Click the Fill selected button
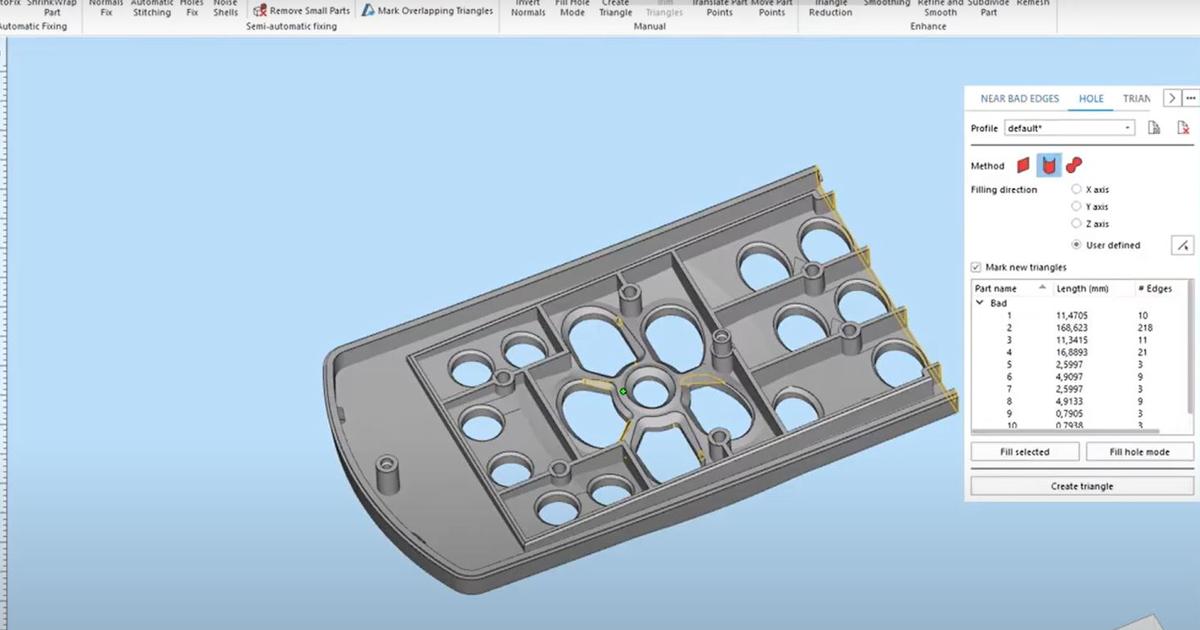 point(1023,451)
